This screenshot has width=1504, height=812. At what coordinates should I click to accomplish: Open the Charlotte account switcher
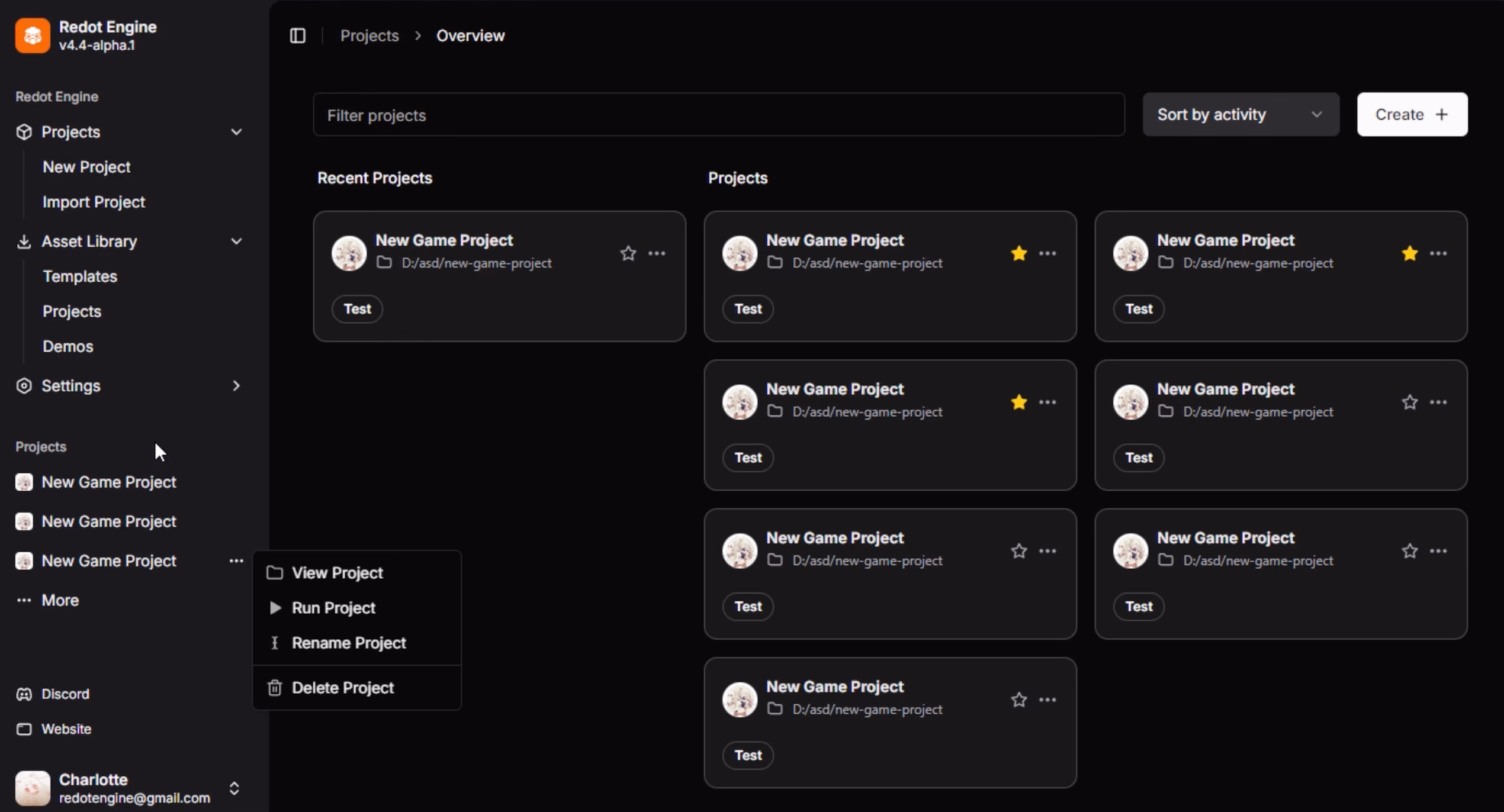tap(234, 788)
